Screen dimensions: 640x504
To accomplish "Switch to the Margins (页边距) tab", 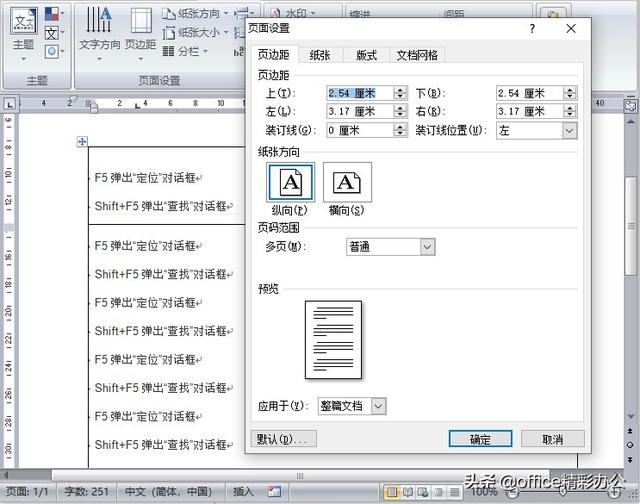I will pos(273,55).
